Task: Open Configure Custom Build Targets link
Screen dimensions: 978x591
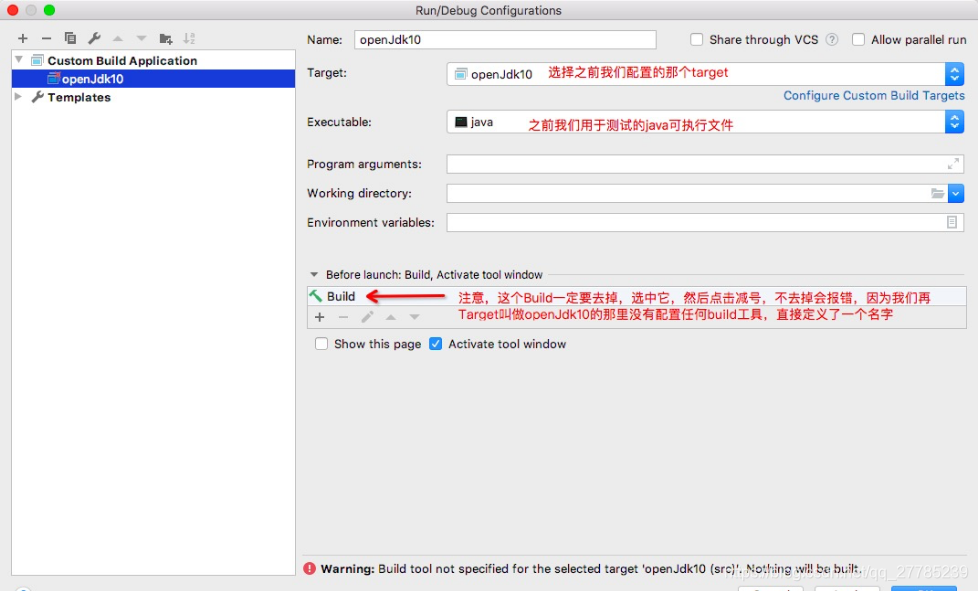Action: [874, 95]
